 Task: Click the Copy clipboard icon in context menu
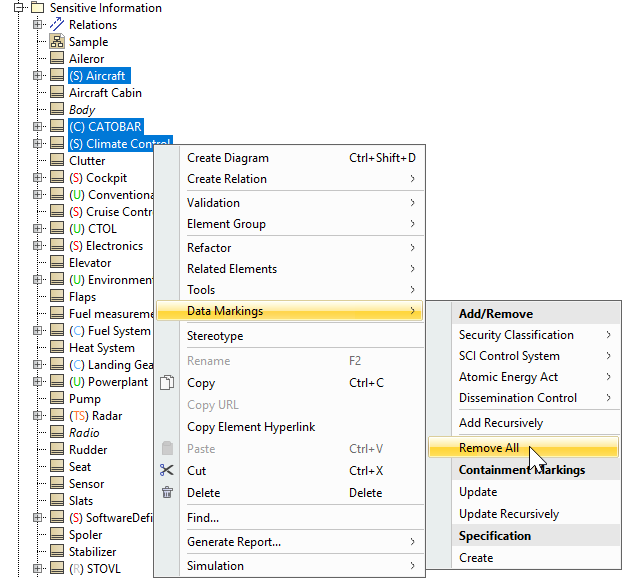(167, 383)
